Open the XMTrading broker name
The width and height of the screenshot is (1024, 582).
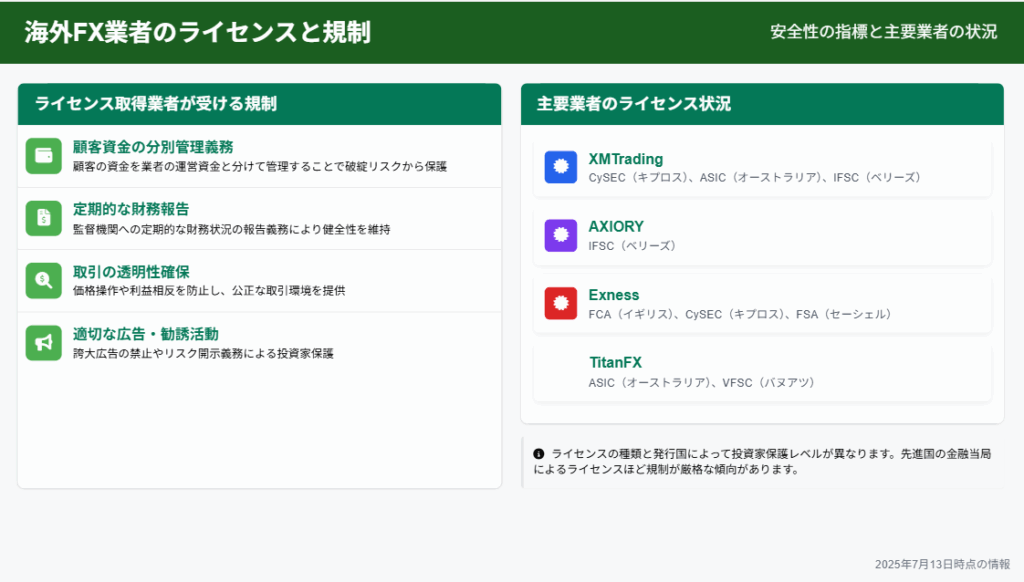point(625,159)
